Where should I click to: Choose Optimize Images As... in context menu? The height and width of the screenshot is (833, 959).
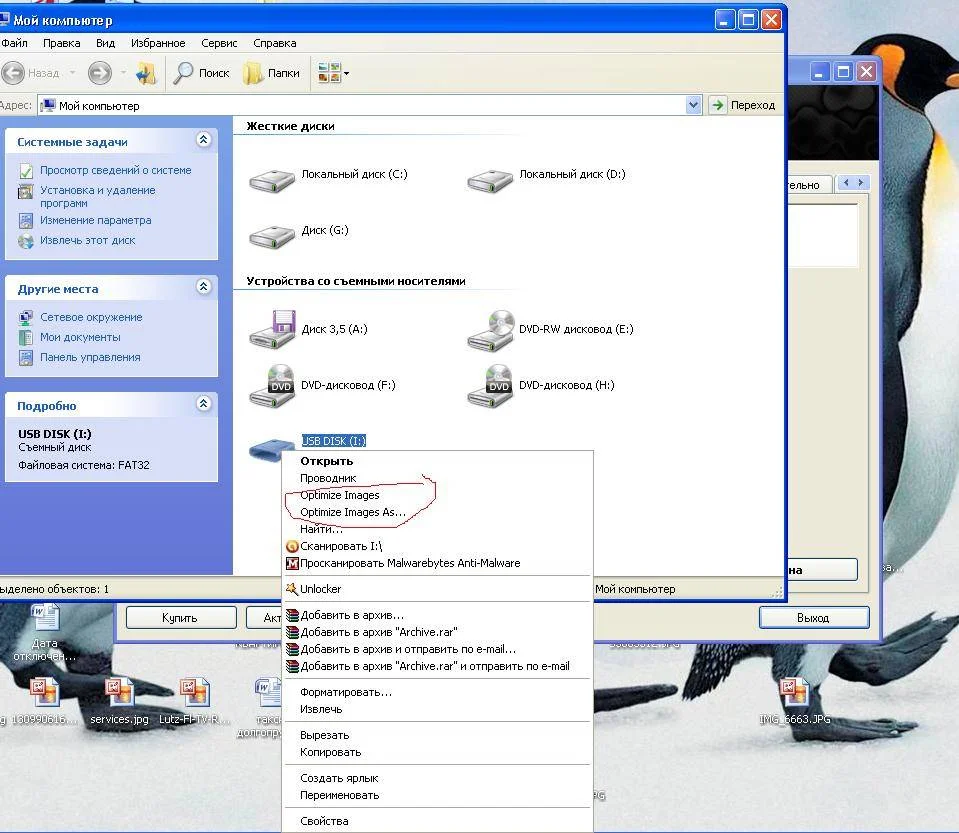(x=438, y=513)
